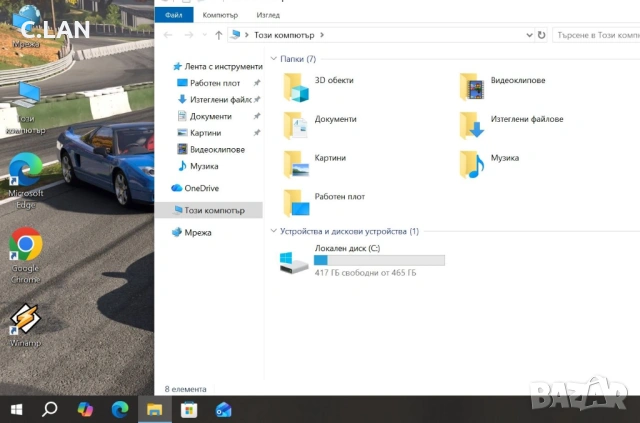Screen dimensions: 640x423
Task: Open the Видеоклипове folder in main pane
Action: (474, 86)
